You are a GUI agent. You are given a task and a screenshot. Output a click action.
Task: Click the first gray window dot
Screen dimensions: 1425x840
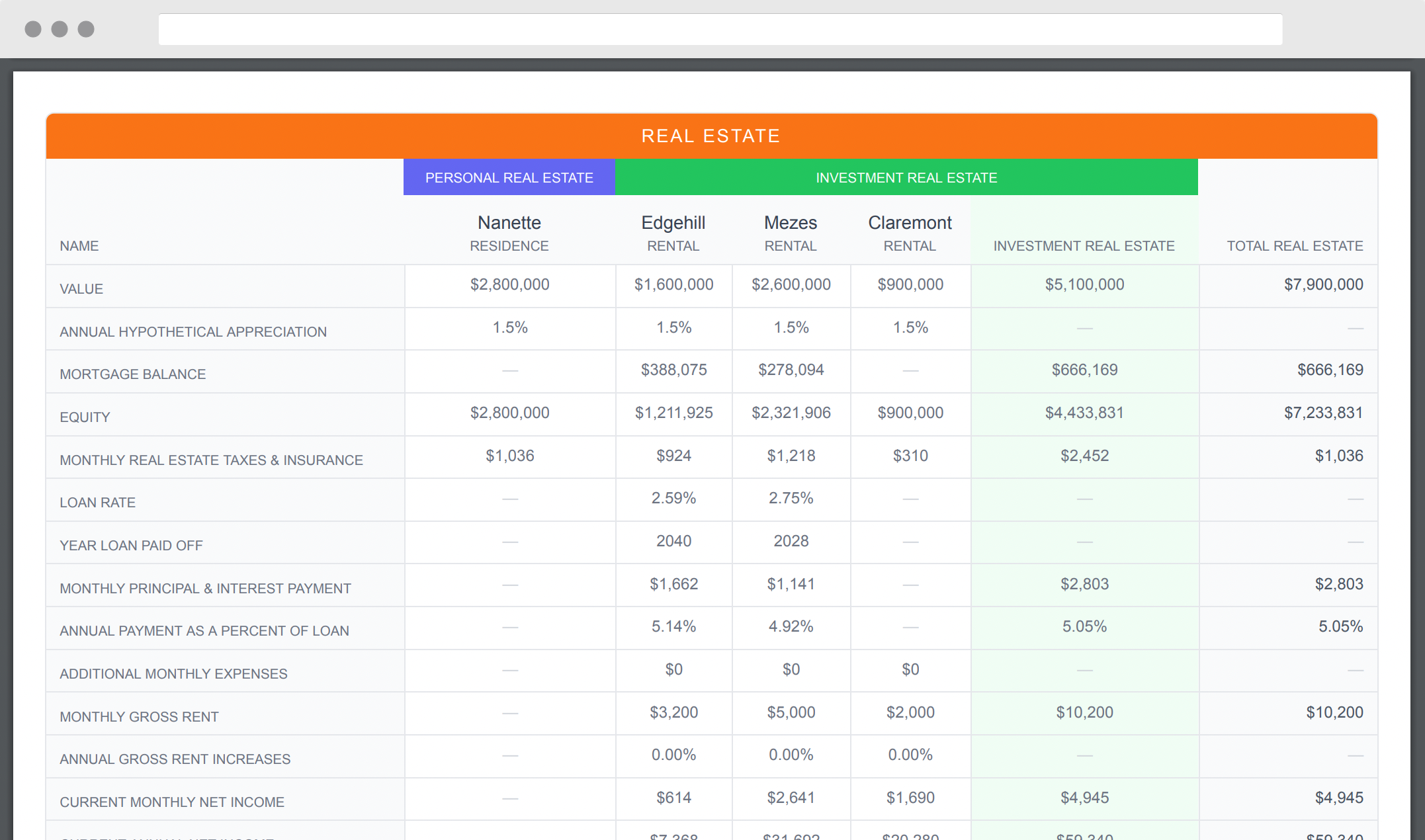click(x=33, y=29)
